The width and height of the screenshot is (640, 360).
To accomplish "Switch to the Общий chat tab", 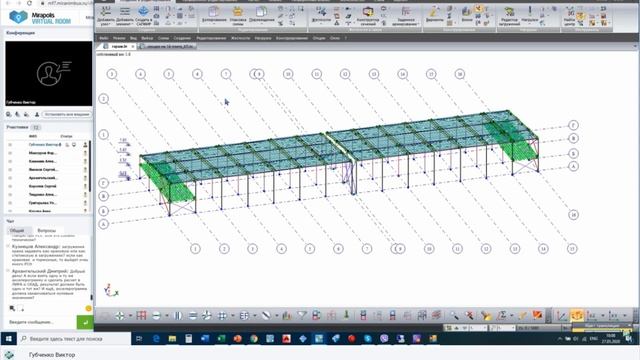I will [17, 231].
